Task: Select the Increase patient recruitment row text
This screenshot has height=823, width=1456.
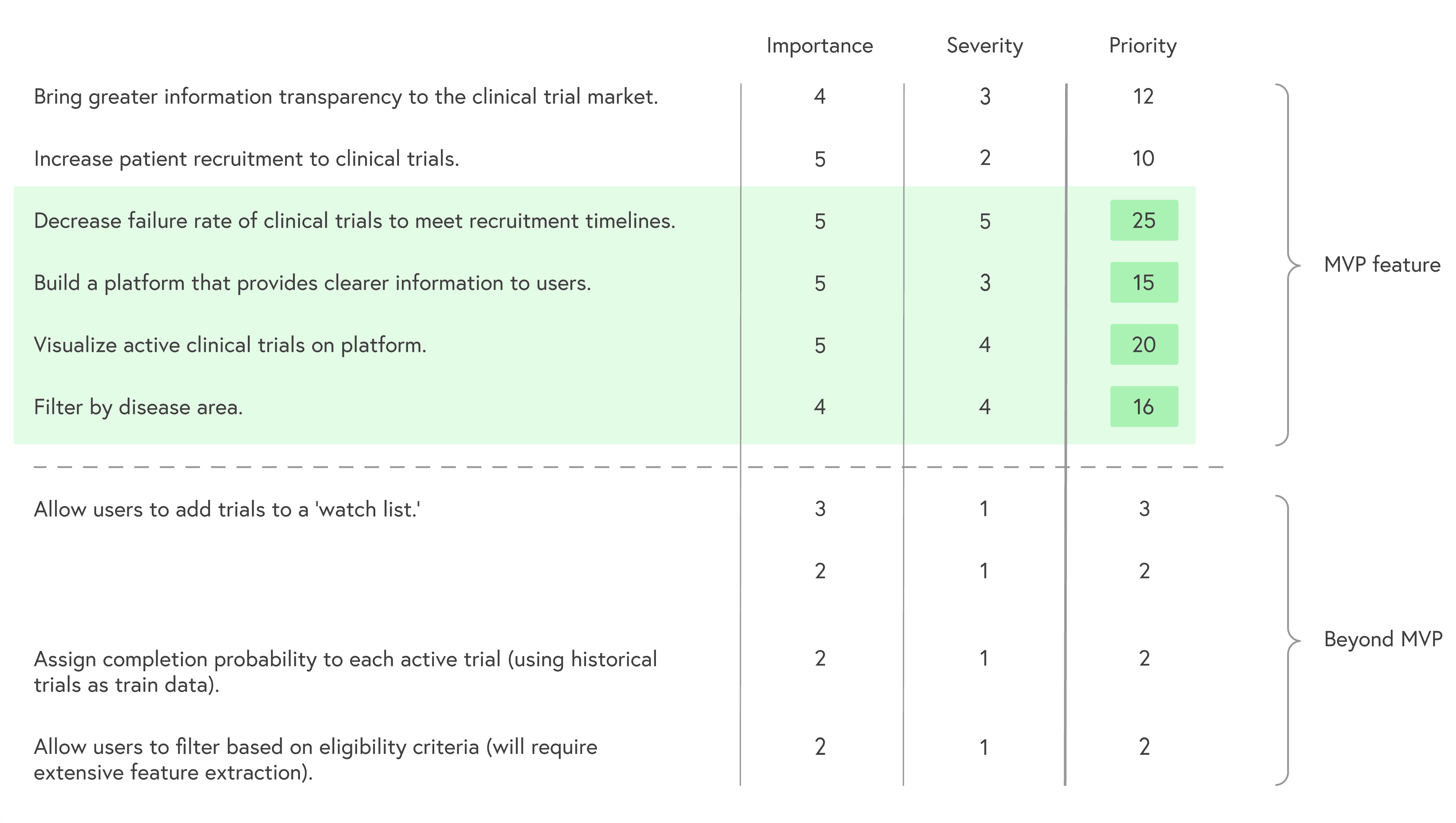Action: [246, 159]
